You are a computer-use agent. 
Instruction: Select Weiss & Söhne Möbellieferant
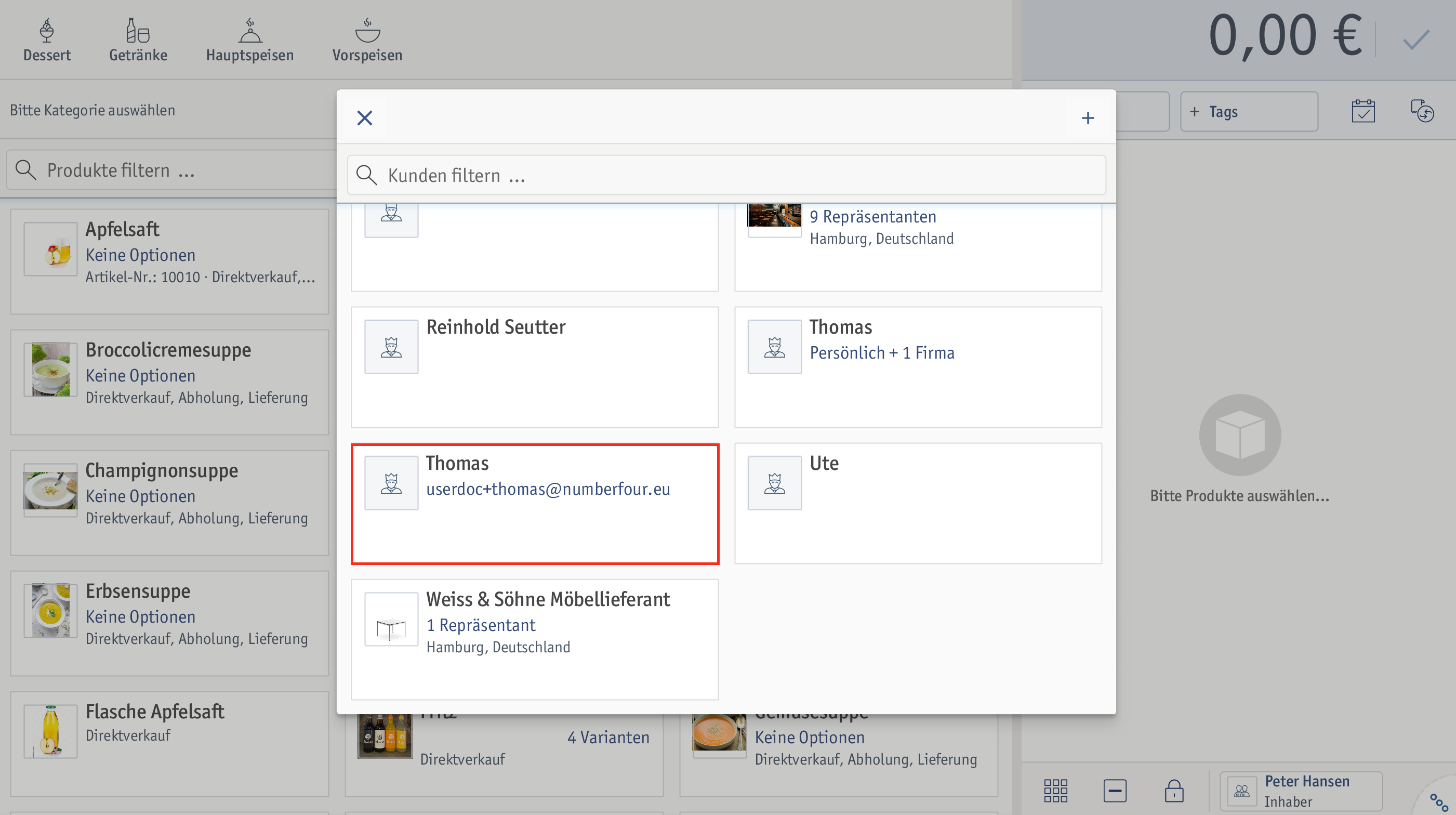coord(535,640)
